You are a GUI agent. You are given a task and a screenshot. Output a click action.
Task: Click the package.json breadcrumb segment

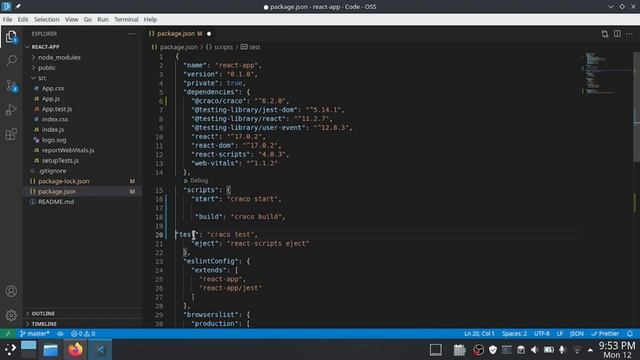click(175, 47)
